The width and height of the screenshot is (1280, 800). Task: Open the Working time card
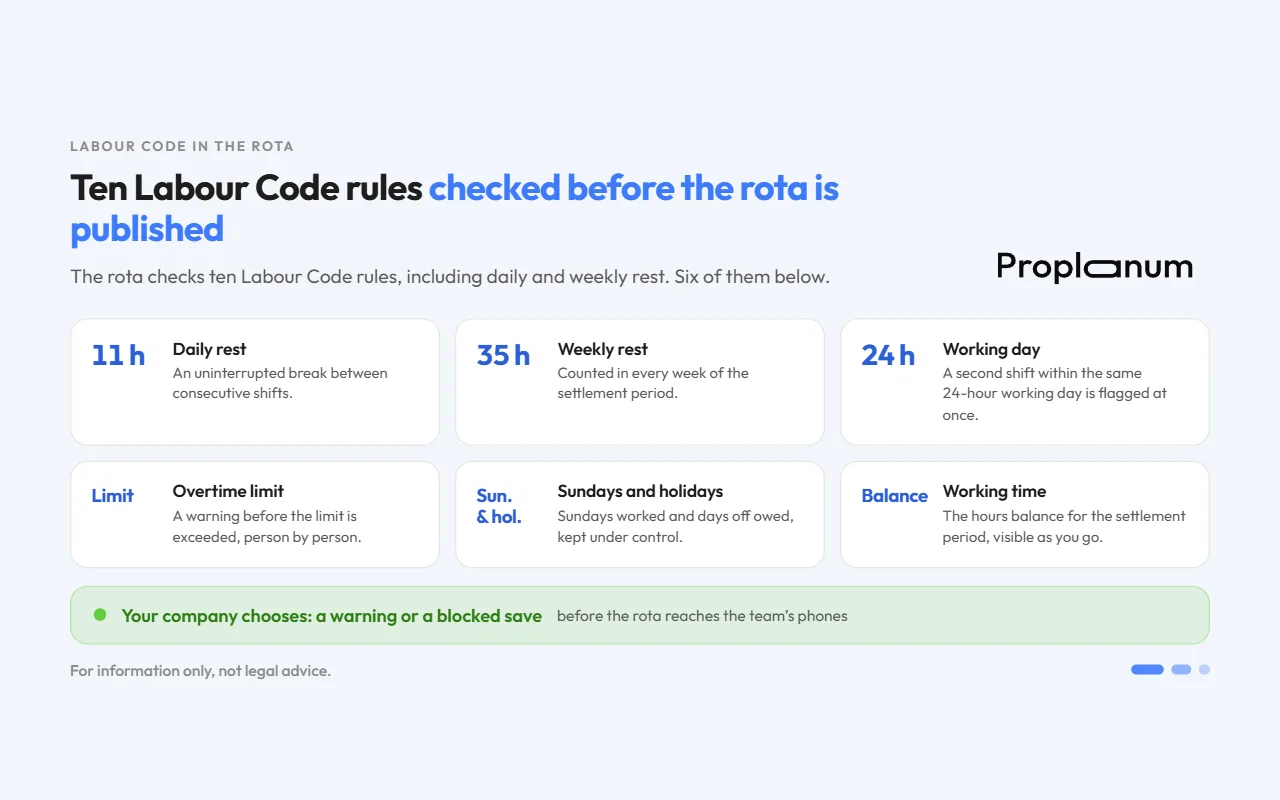pyautogui.click(x=1025, y=514)
